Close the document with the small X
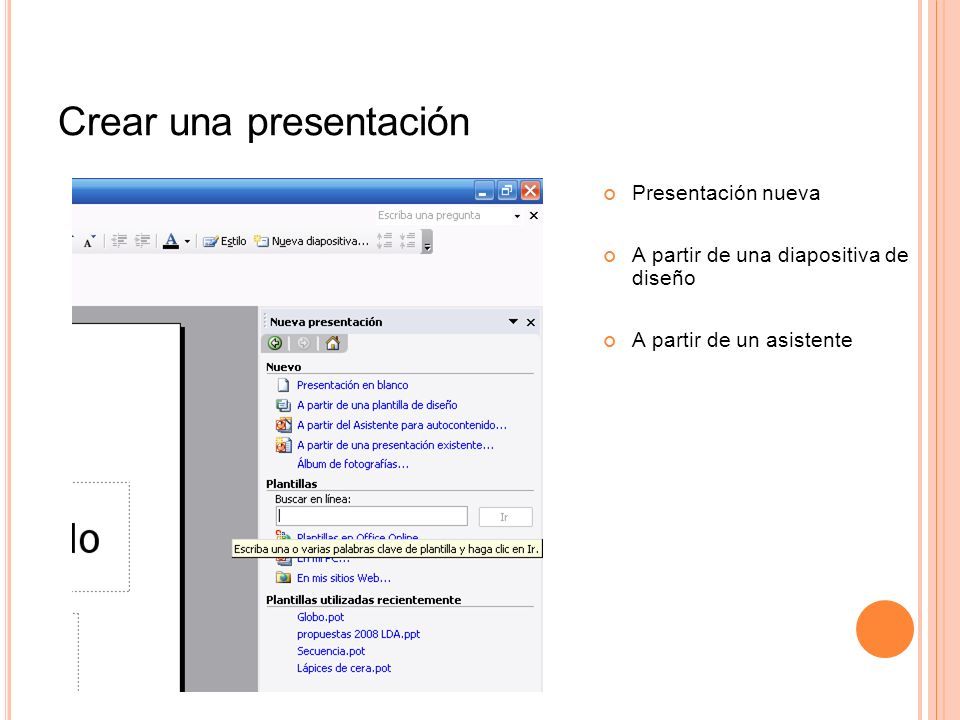The height and width of the screenshot is (720, 960). (x=534, y=216)
